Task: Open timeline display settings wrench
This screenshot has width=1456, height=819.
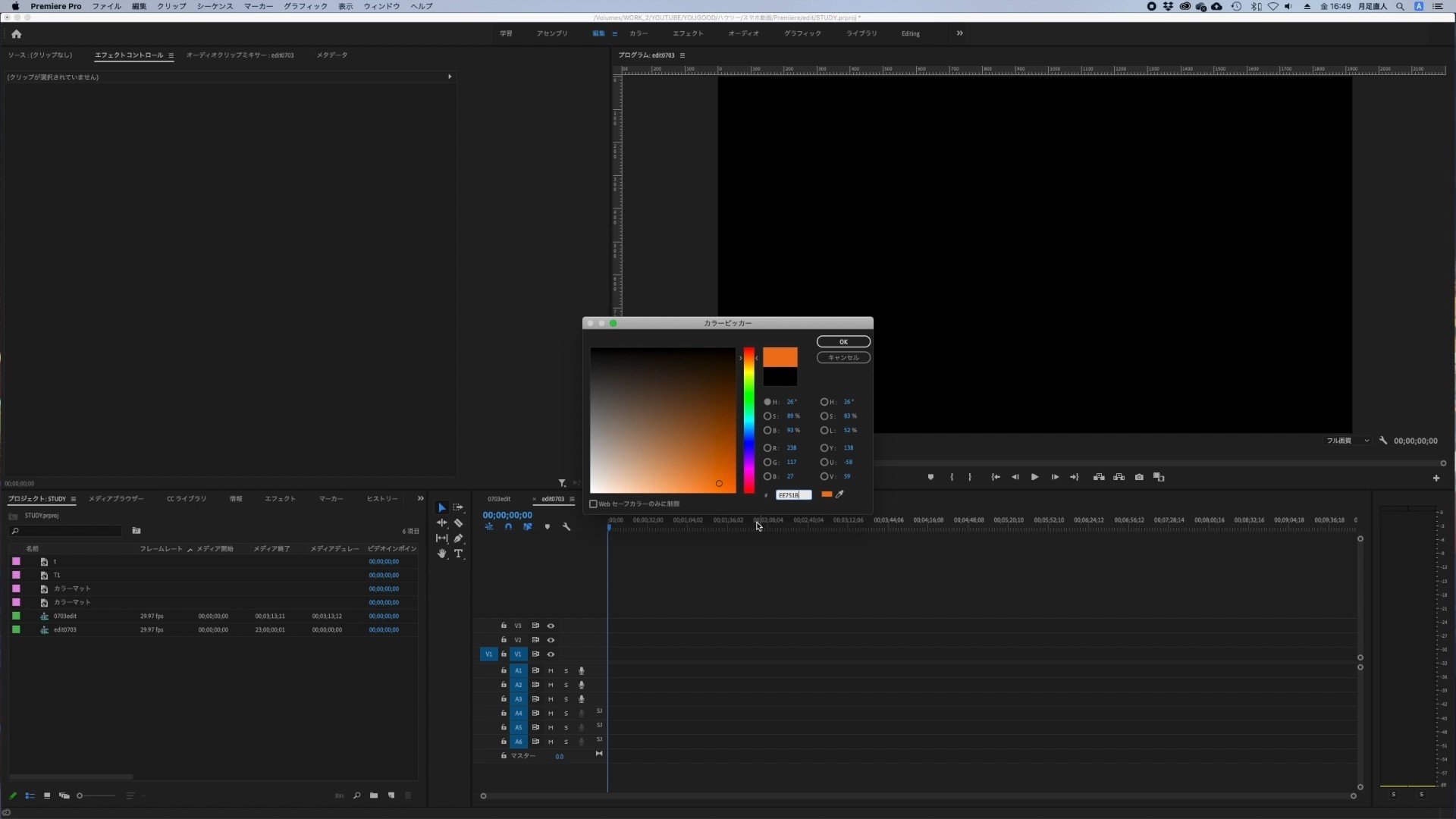Action: pyautogui.click(x=566, y=527)
